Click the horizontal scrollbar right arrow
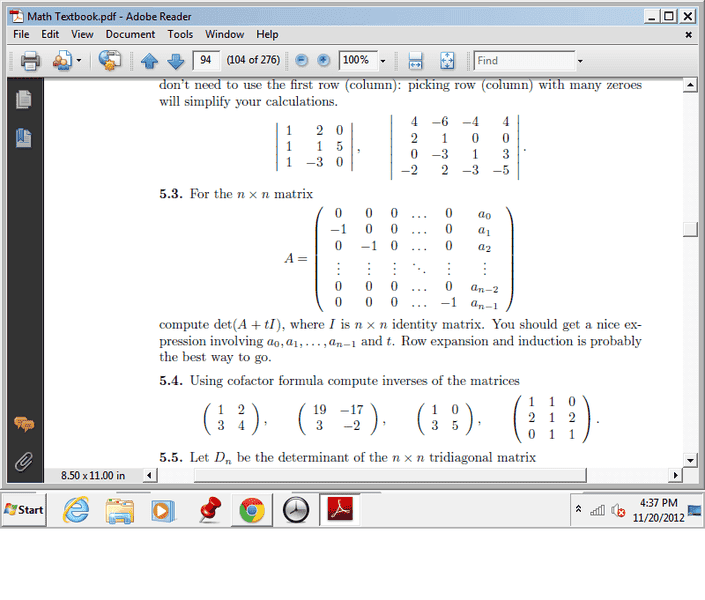The image size is (705, 600). (x=675, y=475)
